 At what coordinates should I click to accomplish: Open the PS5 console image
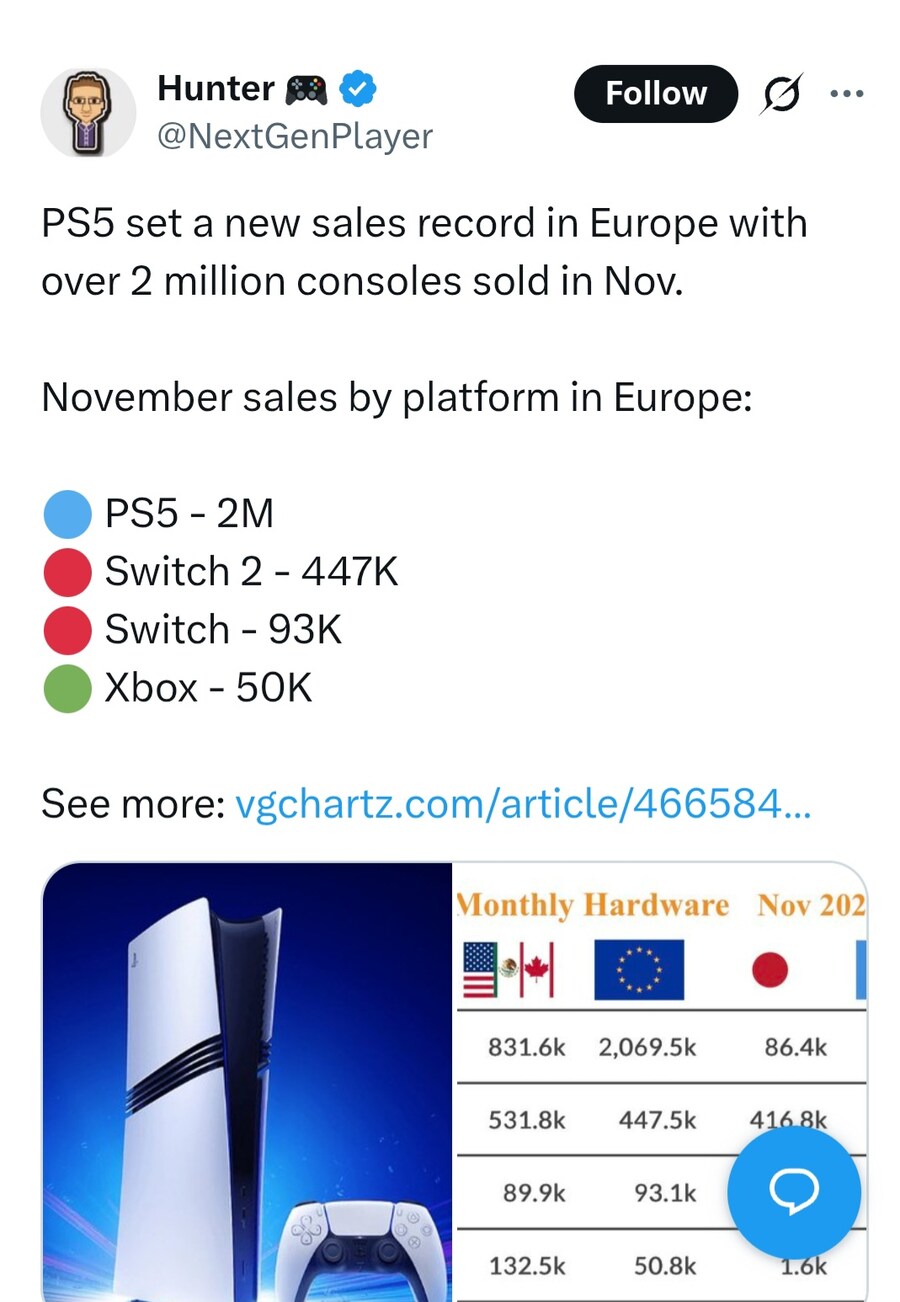coord(247,1082)
